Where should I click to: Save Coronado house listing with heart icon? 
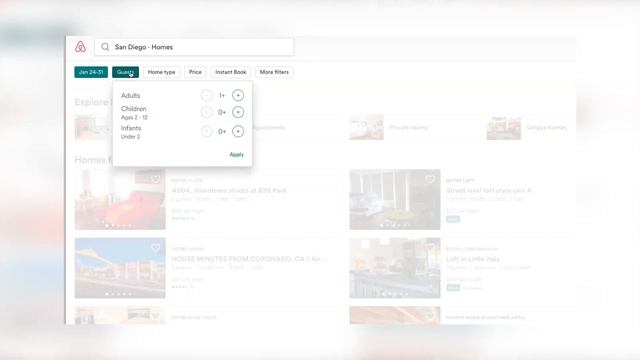(156, 248)
